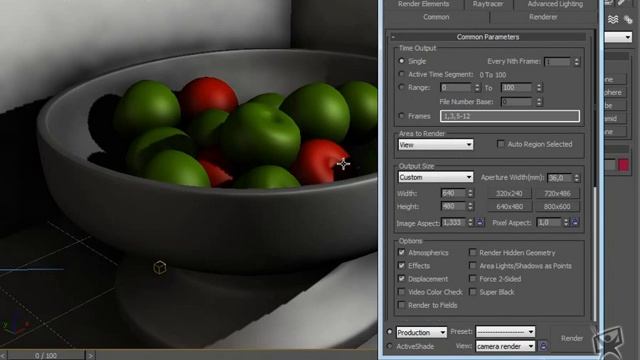The image size is (640, 360).
Task: Switch to Render Elements tab
Action: [x=423, y=4]
